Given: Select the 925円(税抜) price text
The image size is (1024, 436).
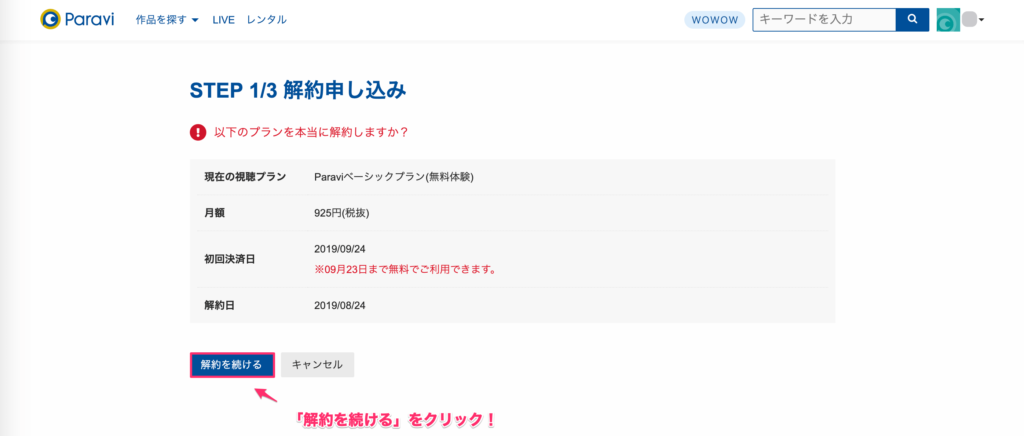Looking at the screenshot, I should [342, 213].
